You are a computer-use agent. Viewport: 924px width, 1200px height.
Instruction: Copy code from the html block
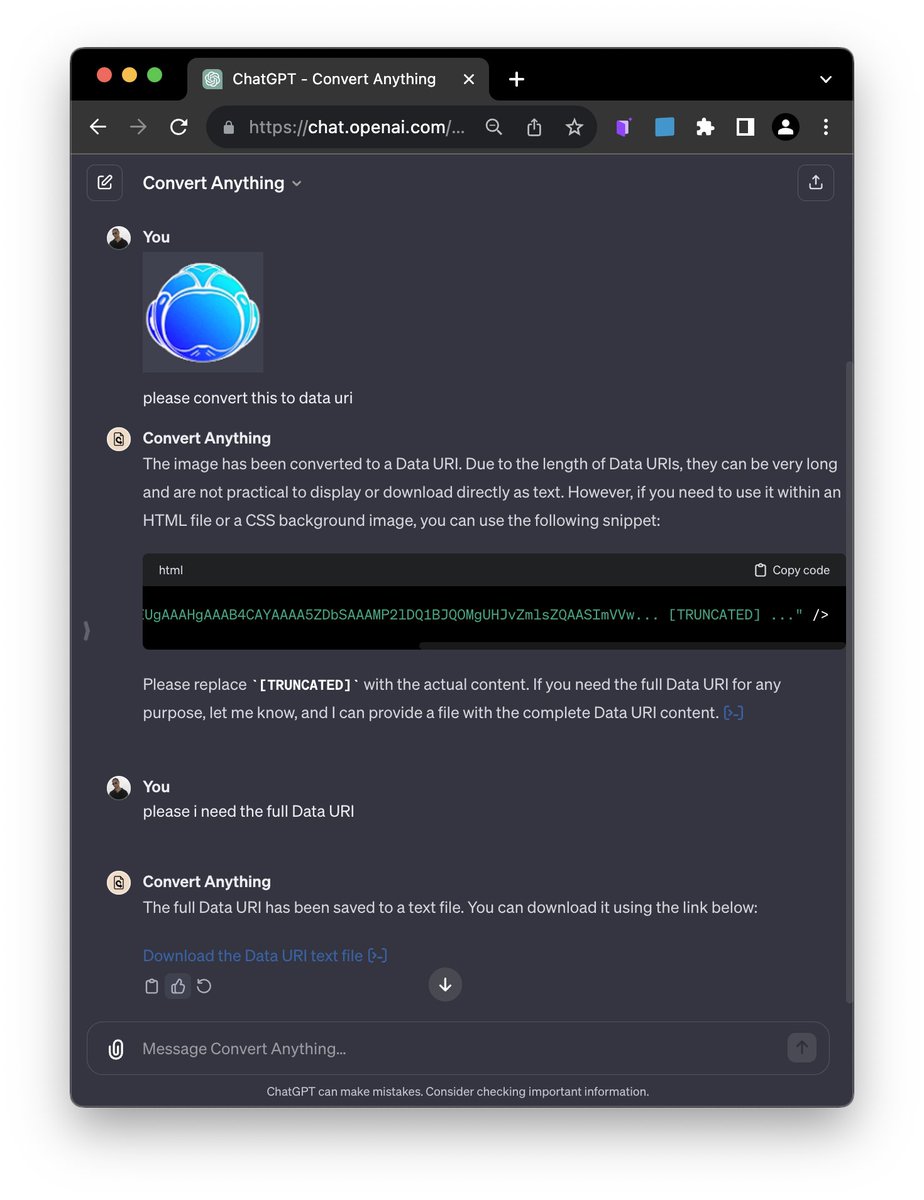tap(792, 570)
